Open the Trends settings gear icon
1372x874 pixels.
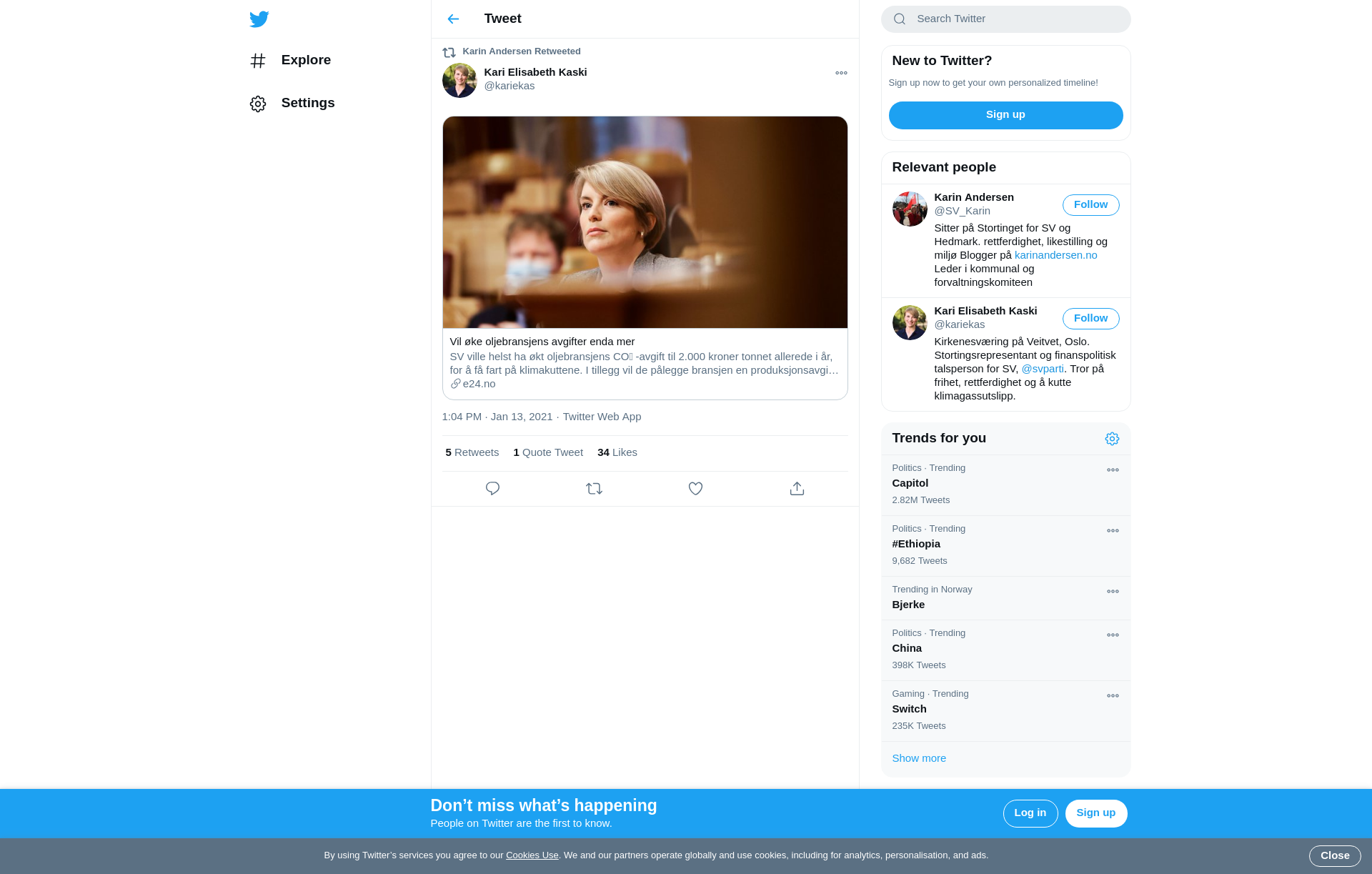pyautogui.click(x=1112, y=439)
